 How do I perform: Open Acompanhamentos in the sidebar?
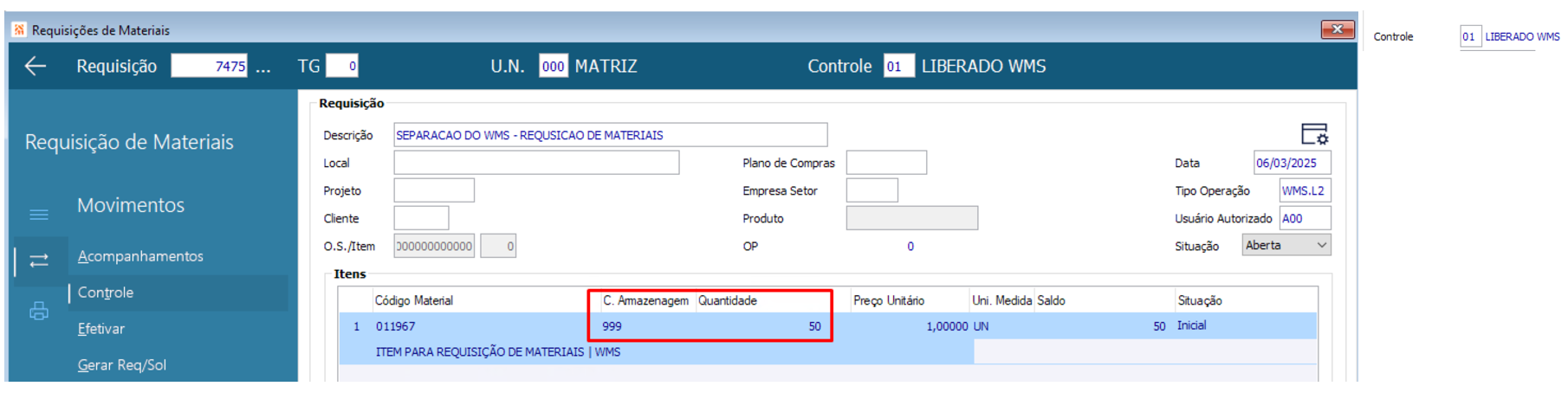140,256
